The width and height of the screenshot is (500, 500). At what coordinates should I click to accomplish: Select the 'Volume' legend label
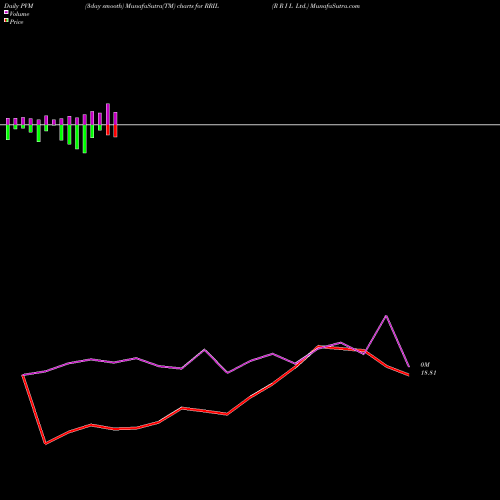click(19, 14)
